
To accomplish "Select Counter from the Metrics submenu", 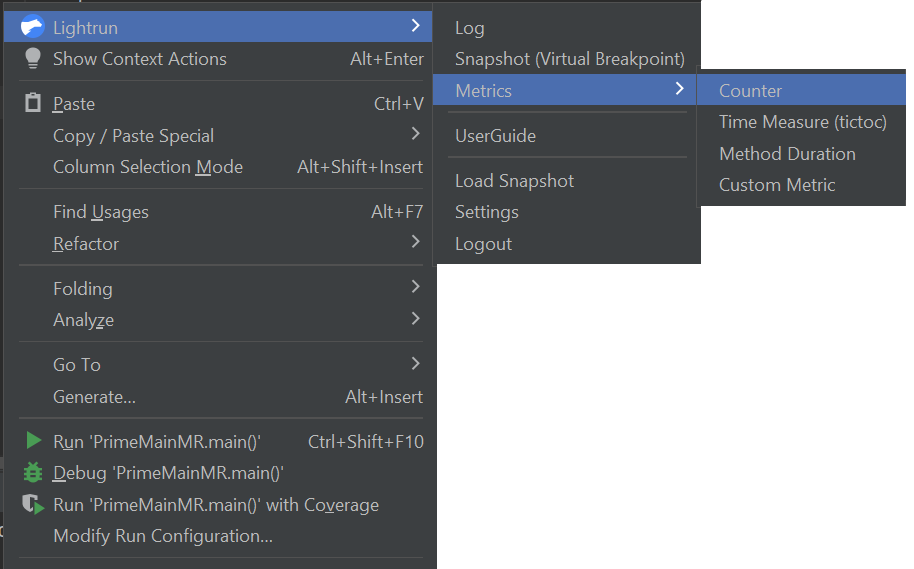I will (750, 91).
